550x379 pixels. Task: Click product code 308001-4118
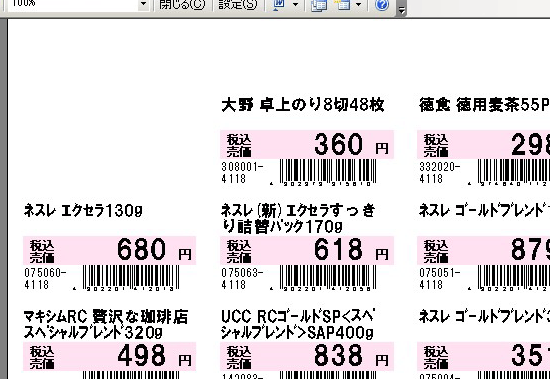point(242,173)
